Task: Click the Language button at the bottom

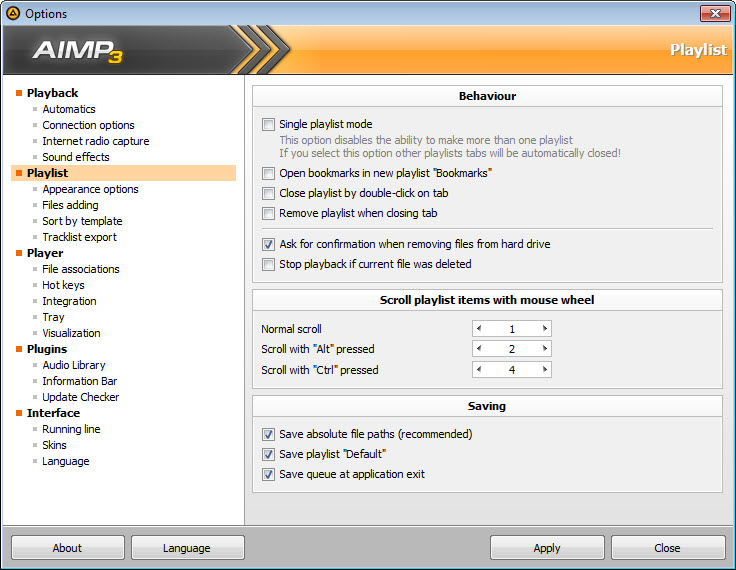Action: click(x=187, y=548)
